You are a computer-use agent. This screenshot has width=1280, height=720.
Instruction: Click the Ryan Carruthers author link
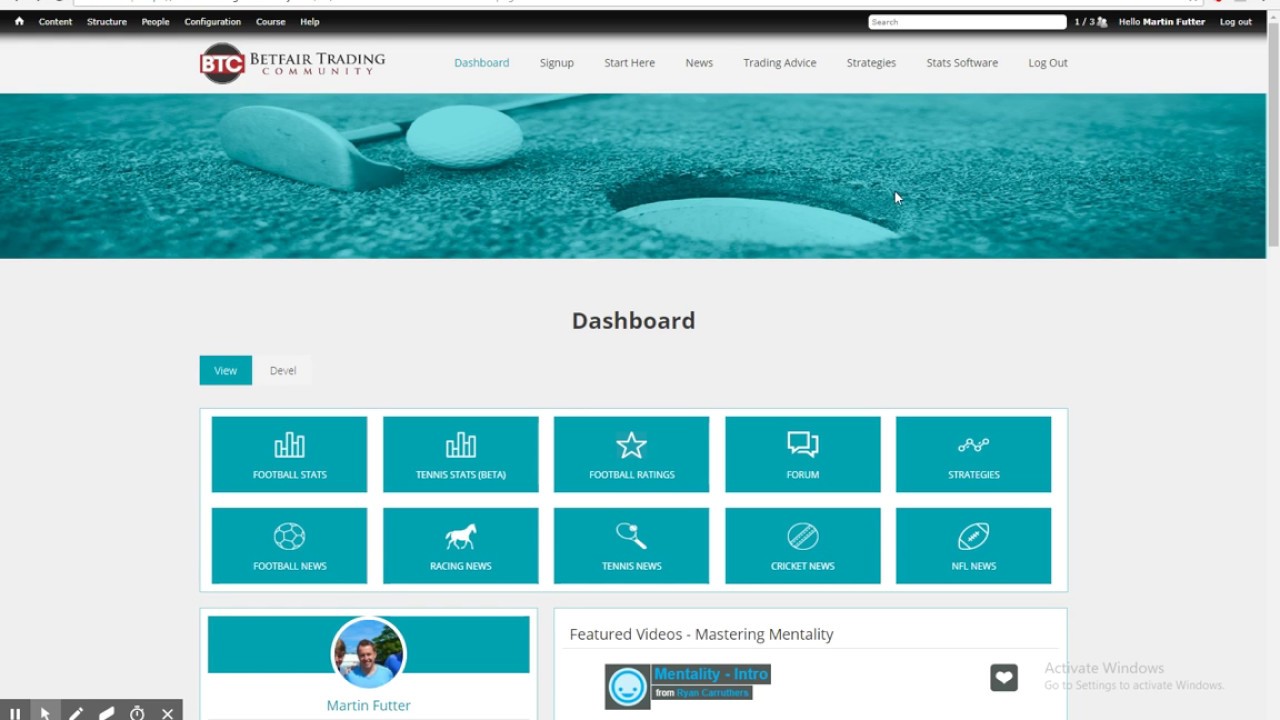pyautogui.click(x=712, y=693)
